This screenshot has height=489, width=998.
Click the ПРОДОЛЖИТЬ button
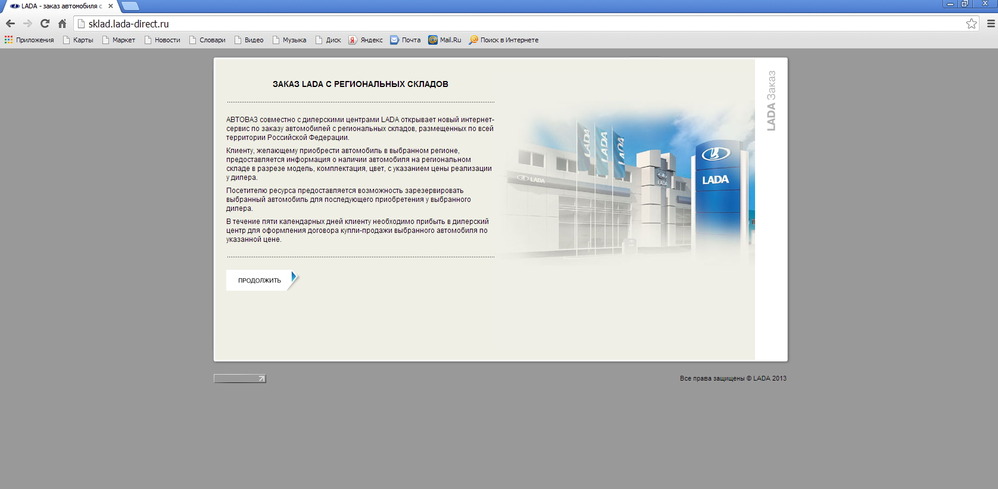(262, 280)
